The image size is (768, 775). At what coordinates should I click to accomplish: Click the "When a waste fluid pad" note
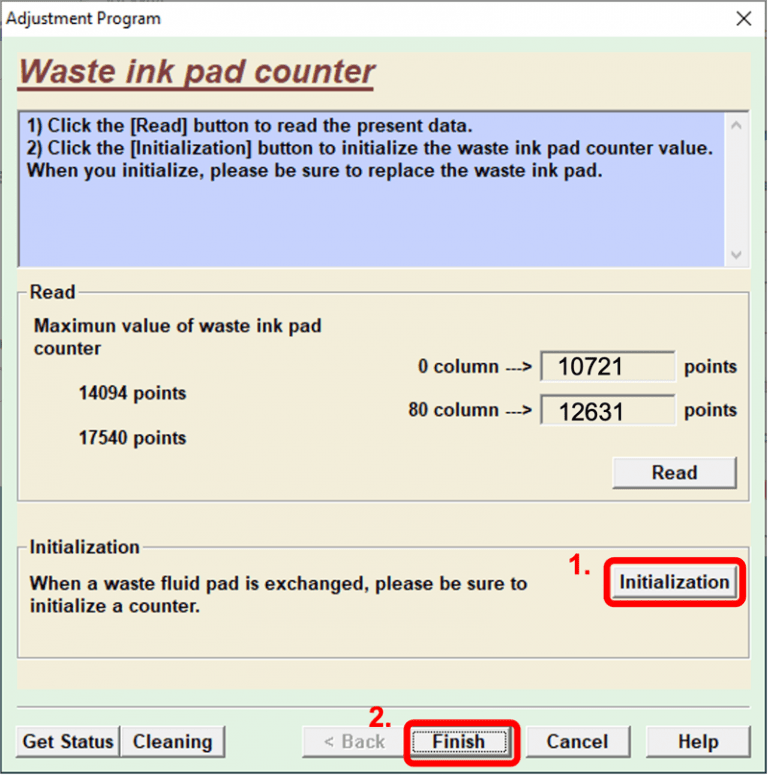coord(278,595)
